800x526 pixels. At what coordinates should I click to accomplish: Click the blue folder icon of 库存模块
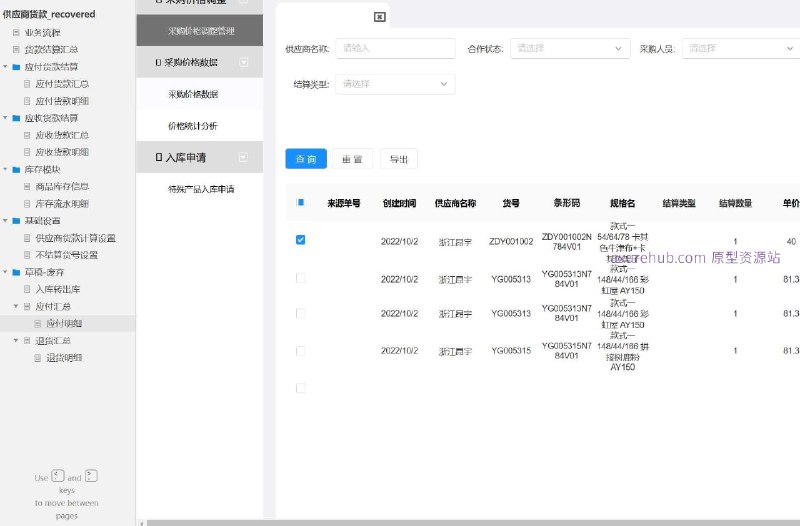(x=16, y=169)
